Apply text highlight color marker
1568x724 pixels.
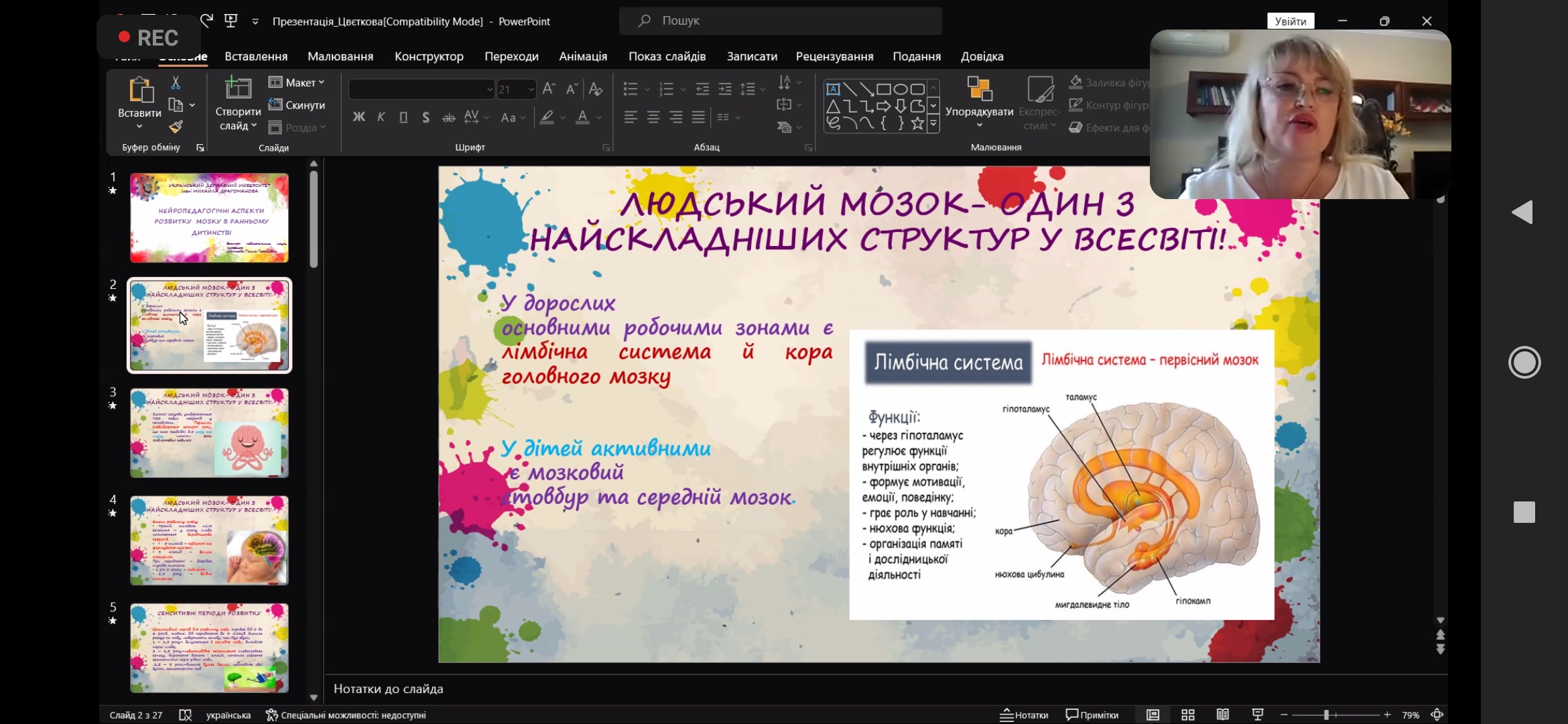[x=547, y=117]
